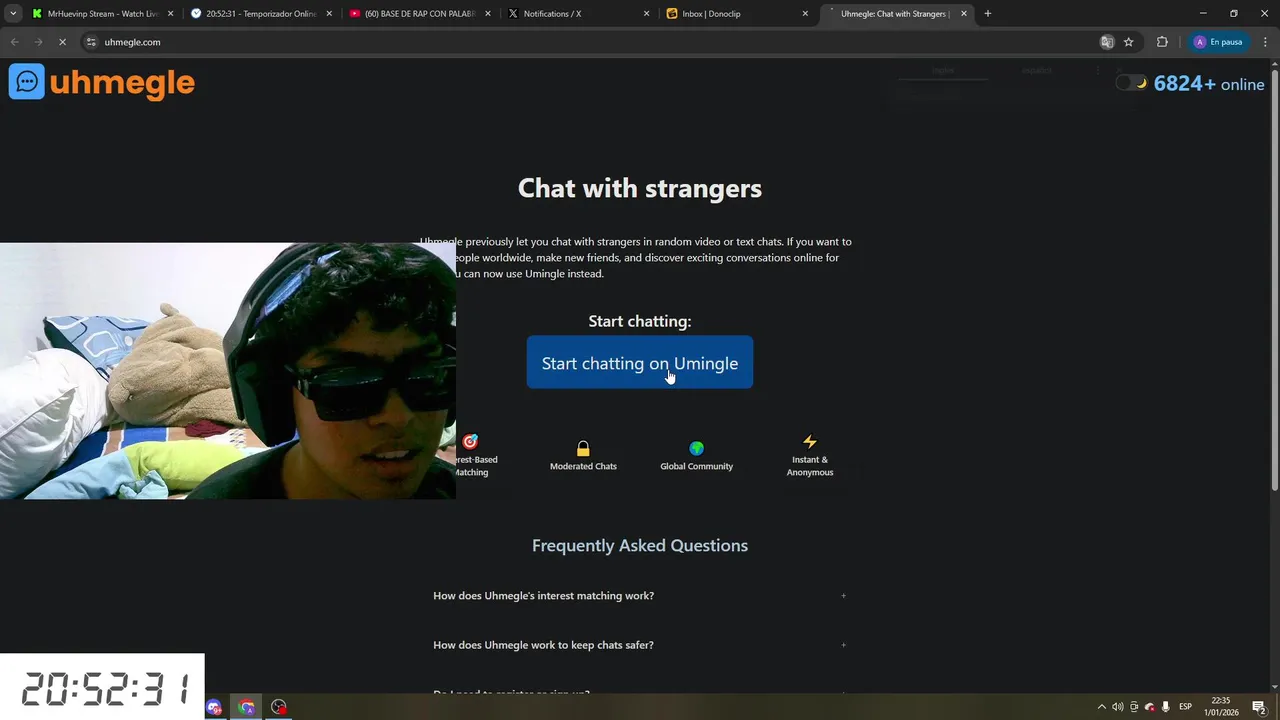Toggle the dark mode moon switch
The width and height of the screenshot is (1280, 720).
[x=1131, y=83]
